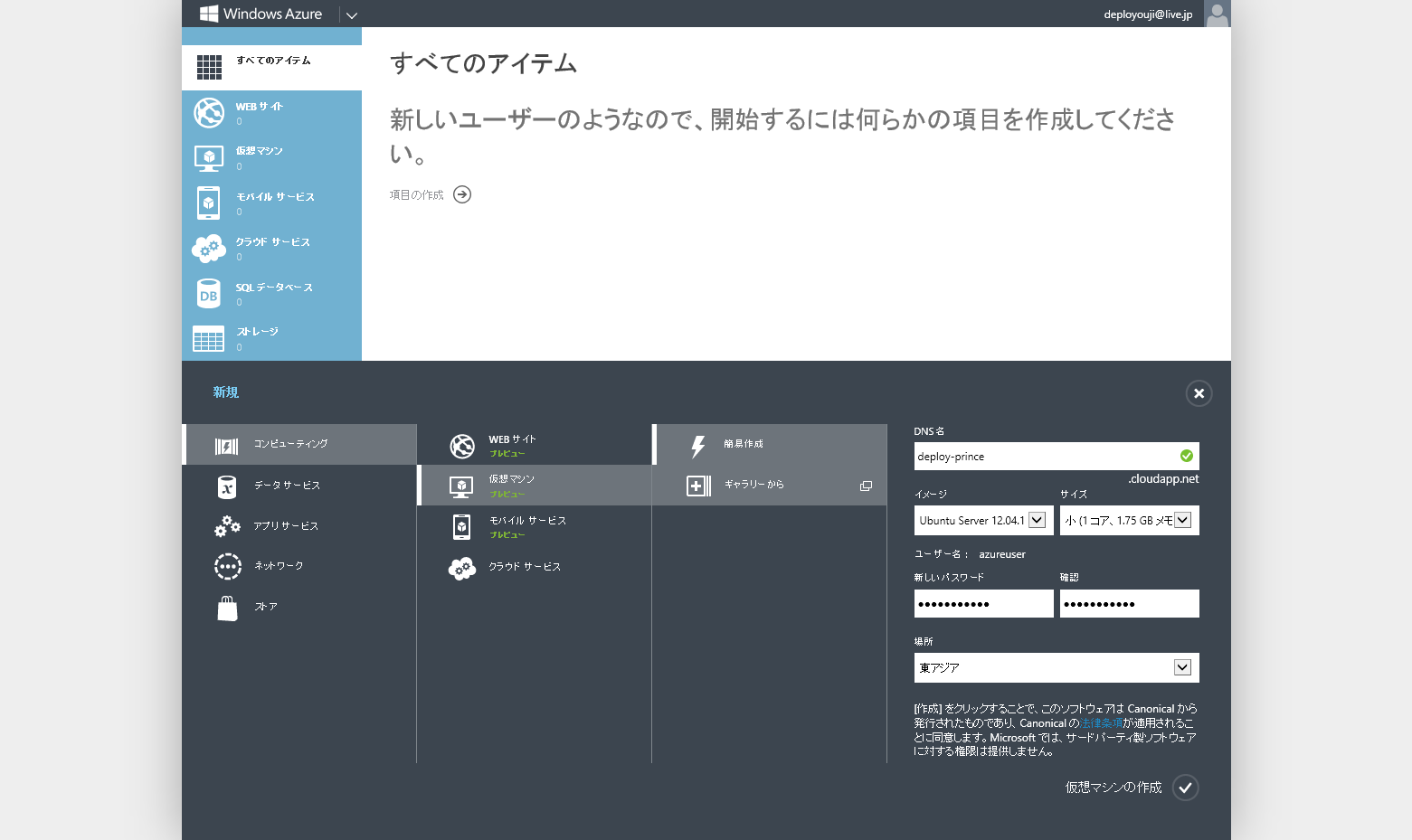Click the ギャラリーから popup window icon

(866, 486)
